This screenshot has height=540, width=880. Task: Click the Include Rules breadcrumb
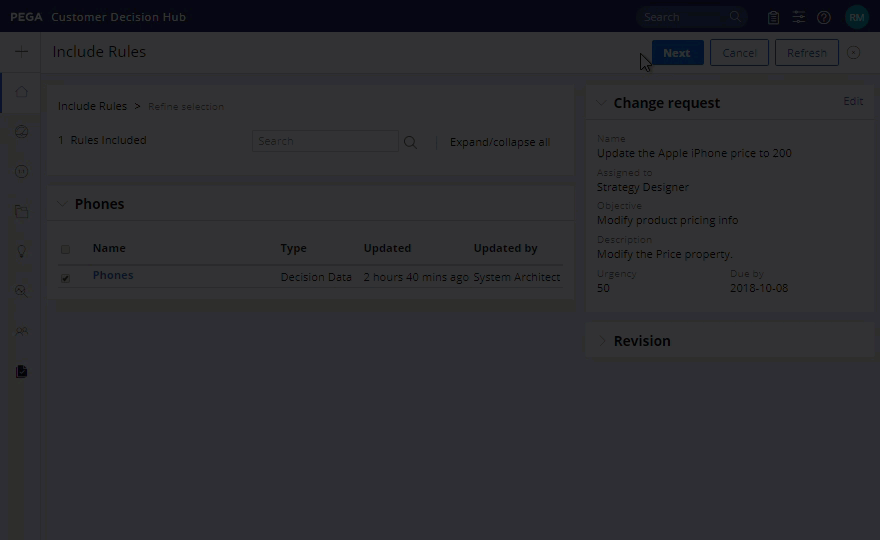[x=92, y=106]
